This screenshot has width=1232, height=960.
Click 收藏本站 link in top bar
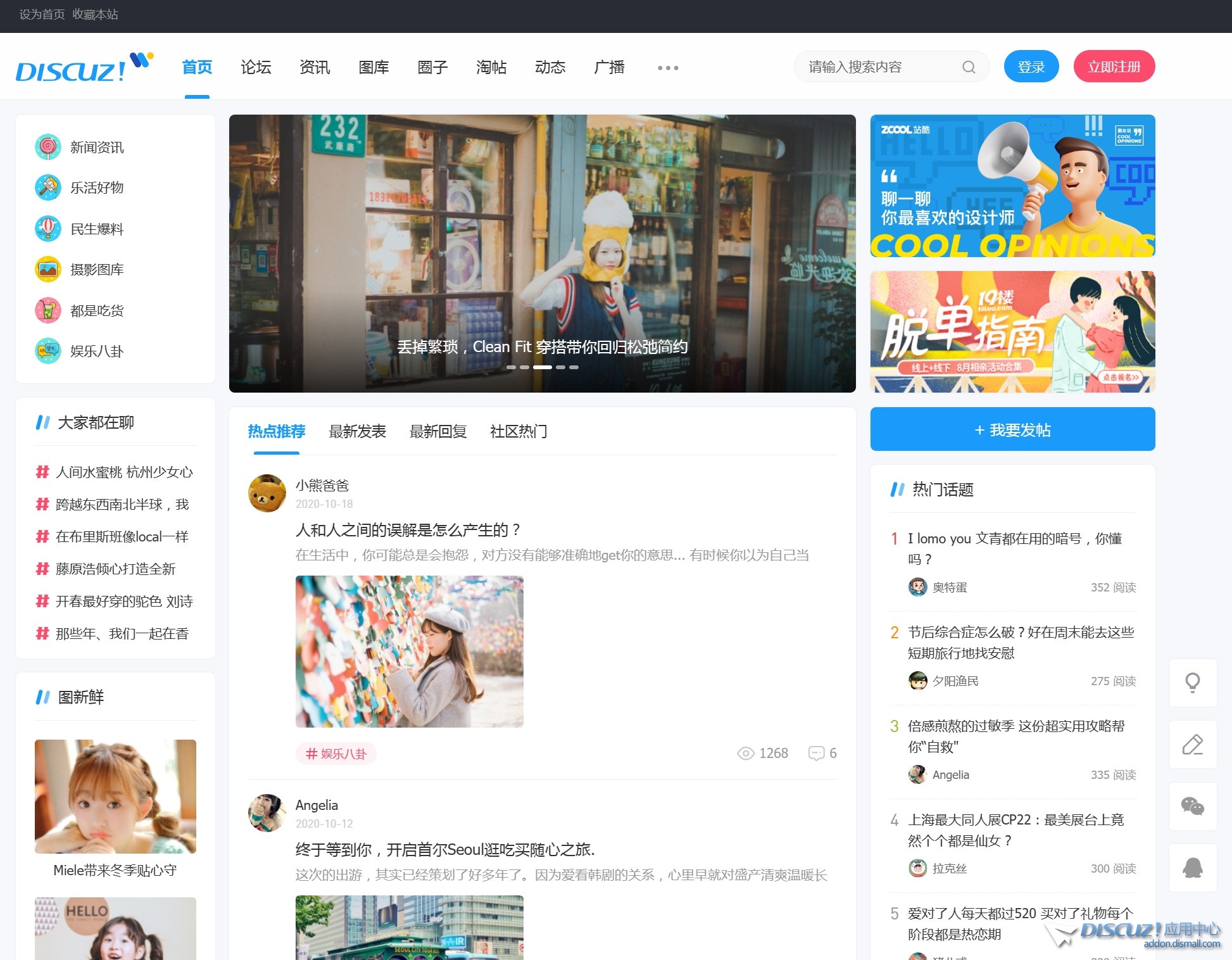95,15
